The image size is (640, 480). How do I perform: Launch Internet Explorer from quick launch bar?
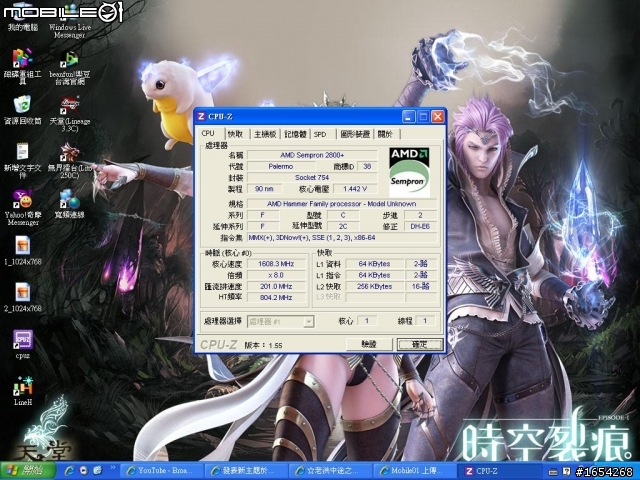pyautogui.click(x=70, y=471)
